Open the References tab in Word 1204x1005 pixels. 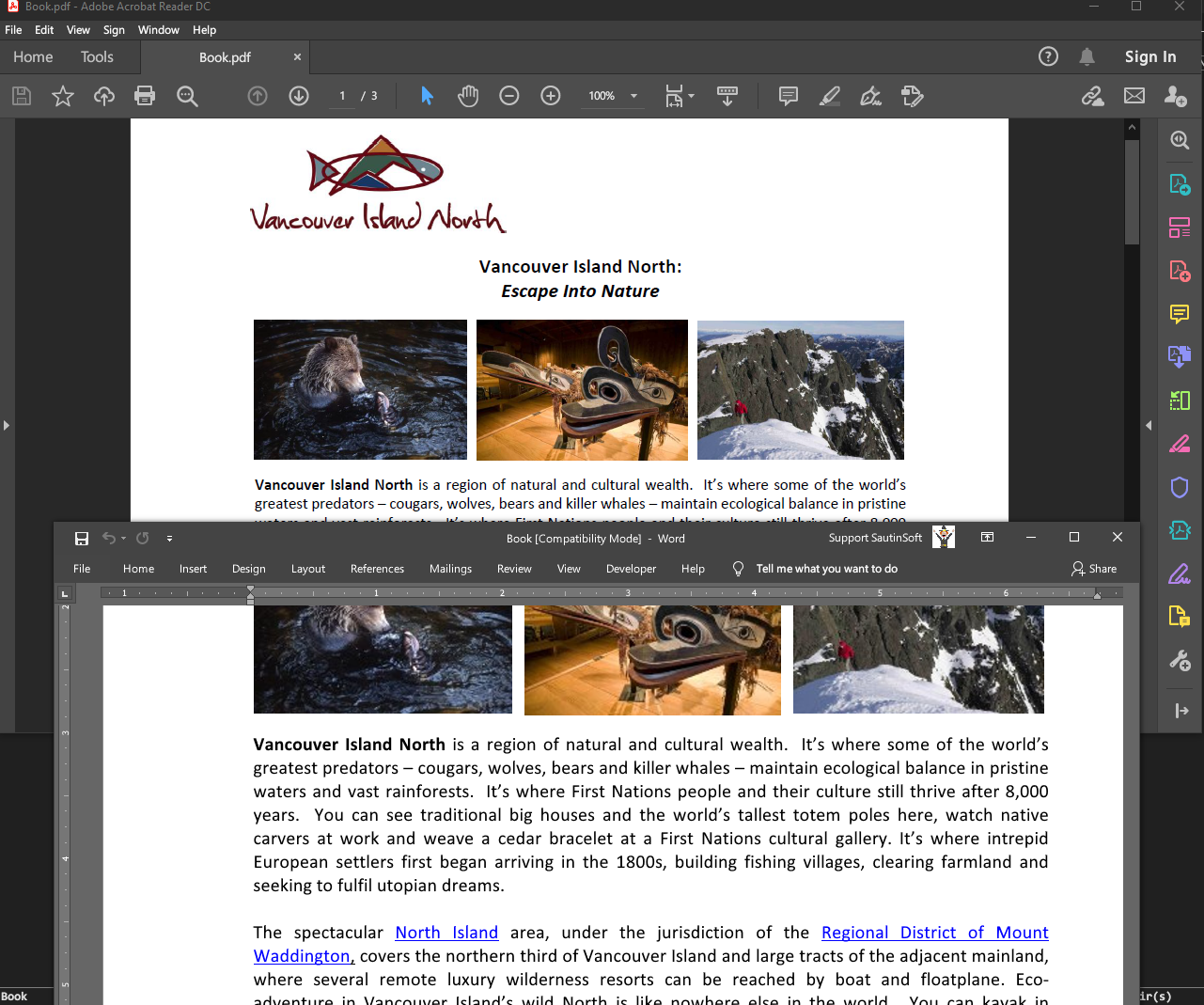tap(377, 569)
